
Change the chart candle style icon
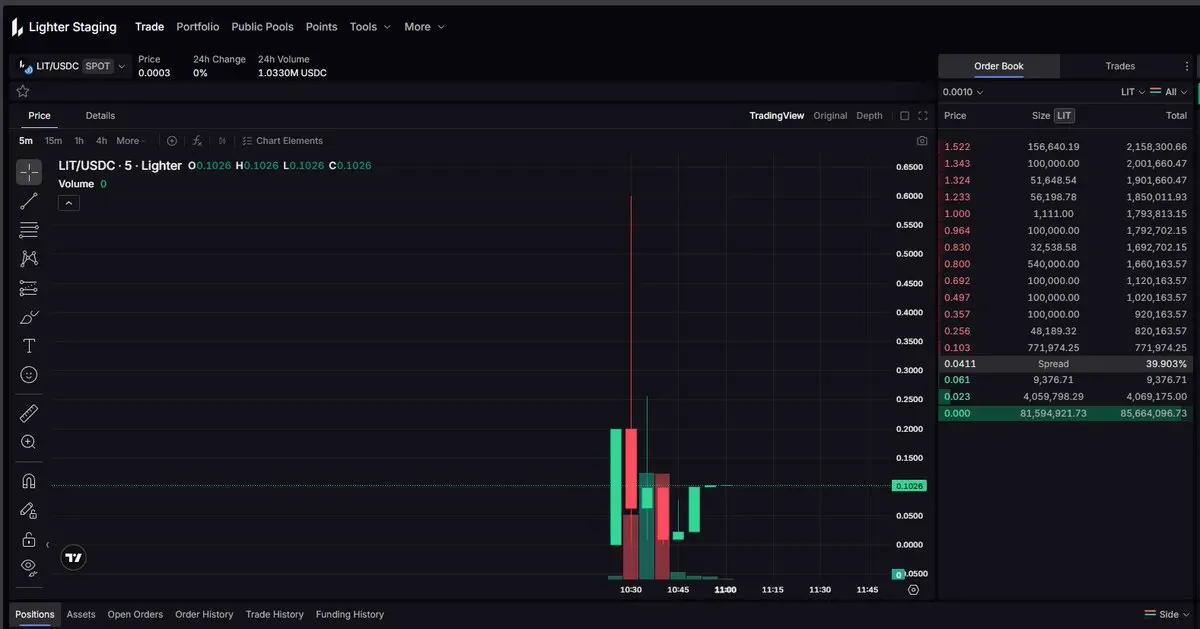point(222,141)
